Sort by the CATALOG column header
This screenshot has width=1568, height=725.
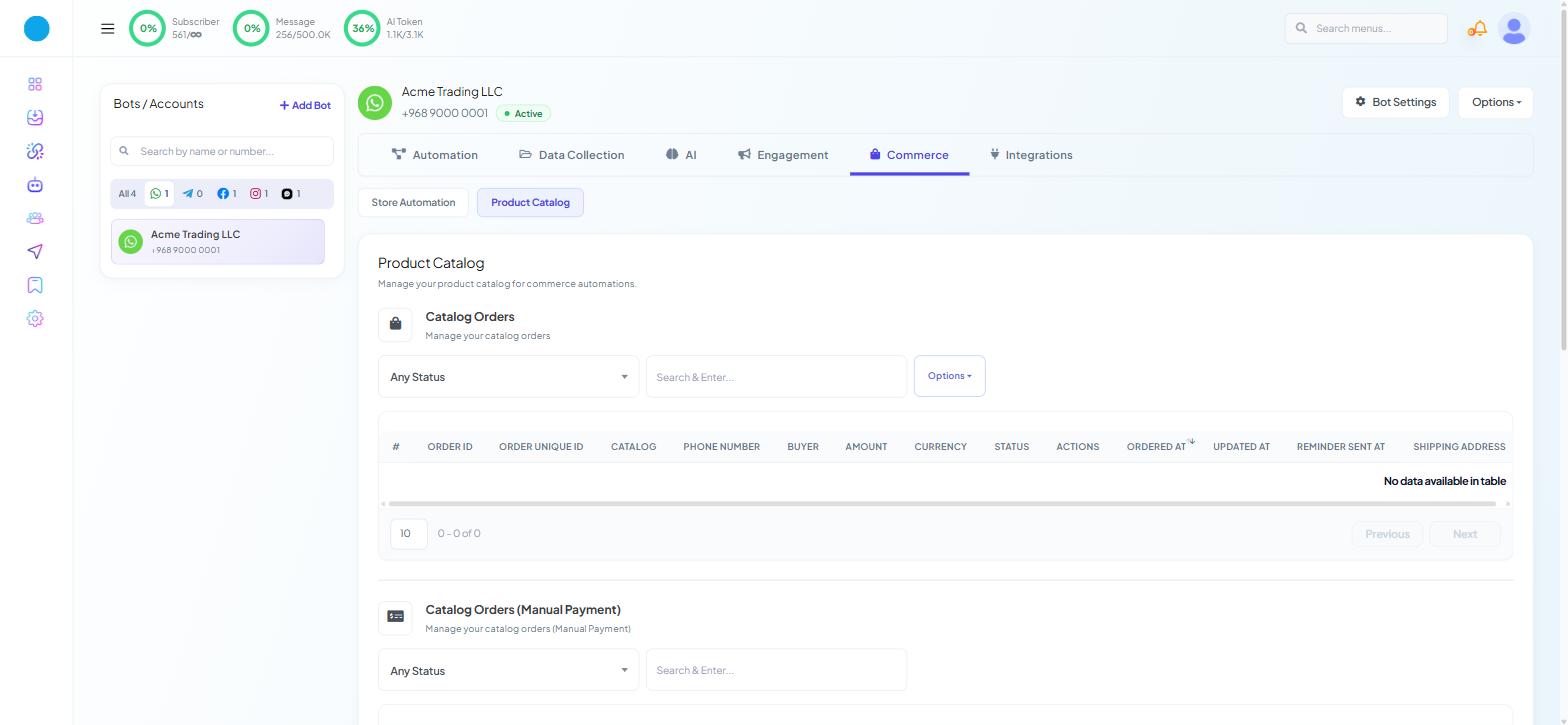[634, 447]
